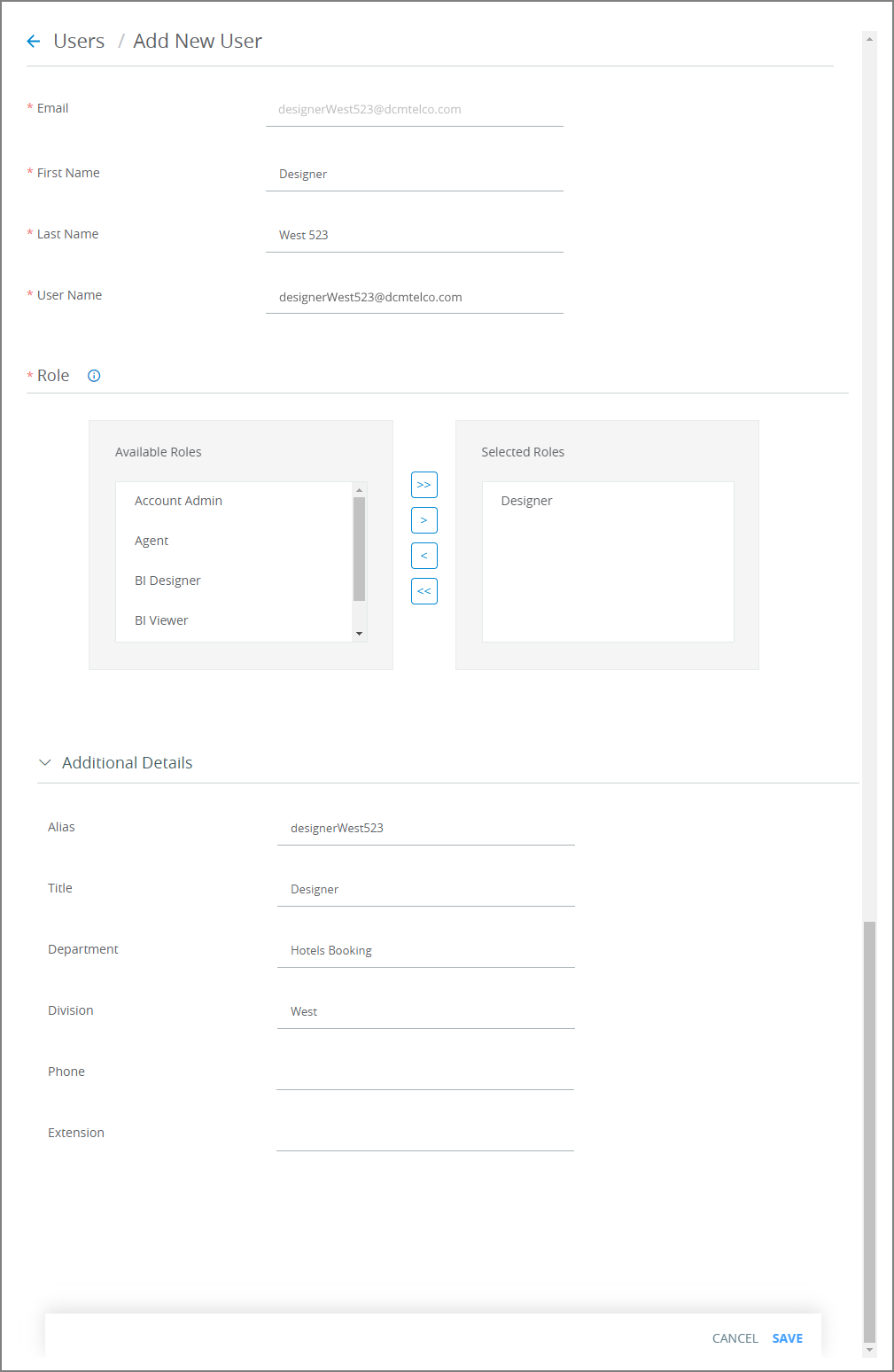The width and height of the screenshot is (894, 1372).
Task: Click the empty Extension field
Action: [x=425, y=1134]
